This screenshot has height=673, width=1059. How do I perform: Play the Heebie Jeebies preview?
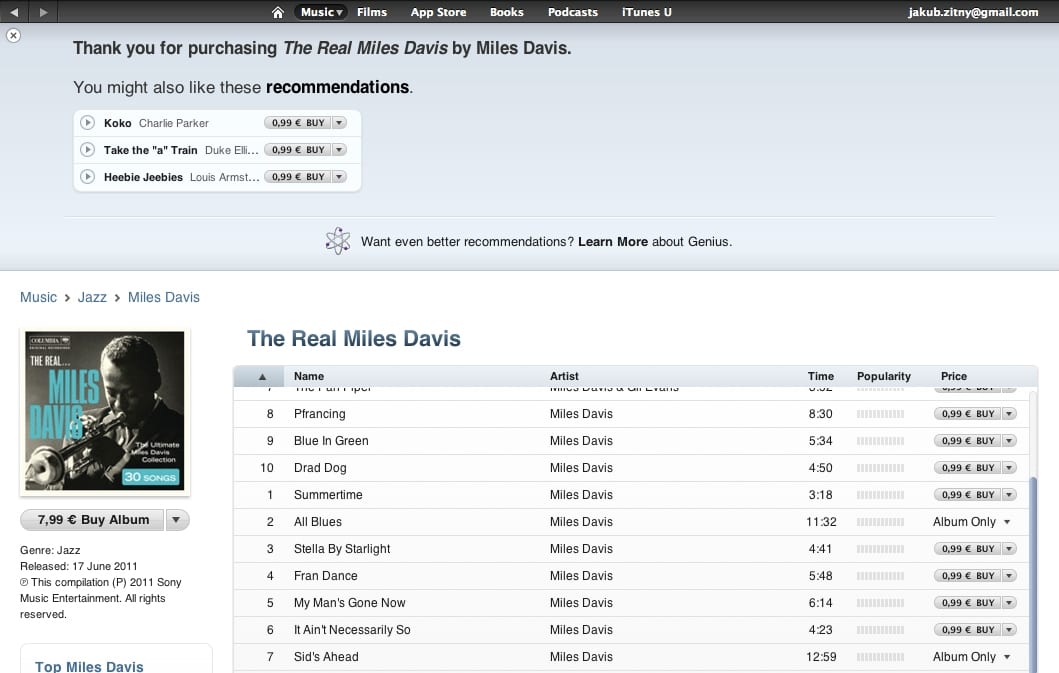[x=88, y=177]
